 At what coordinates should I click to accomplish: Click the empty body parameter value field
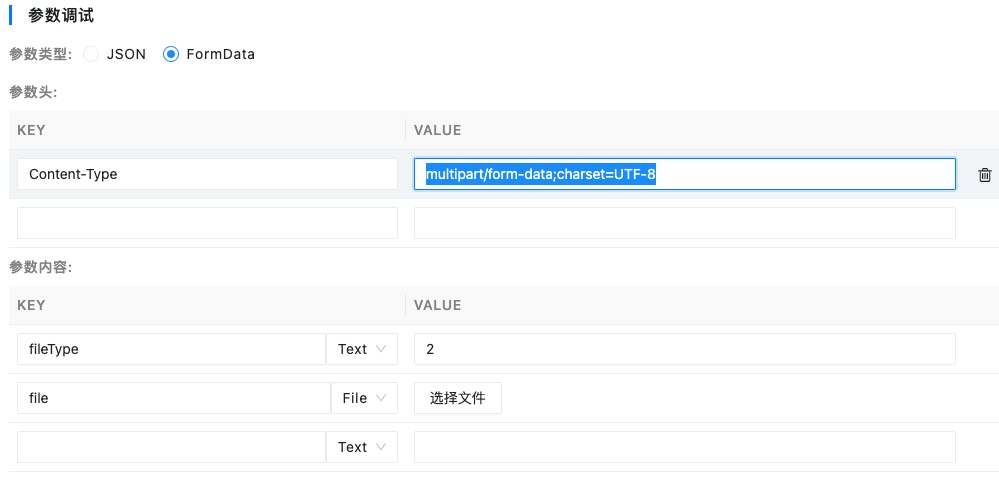pyautogui.click(x=685, y=447)
